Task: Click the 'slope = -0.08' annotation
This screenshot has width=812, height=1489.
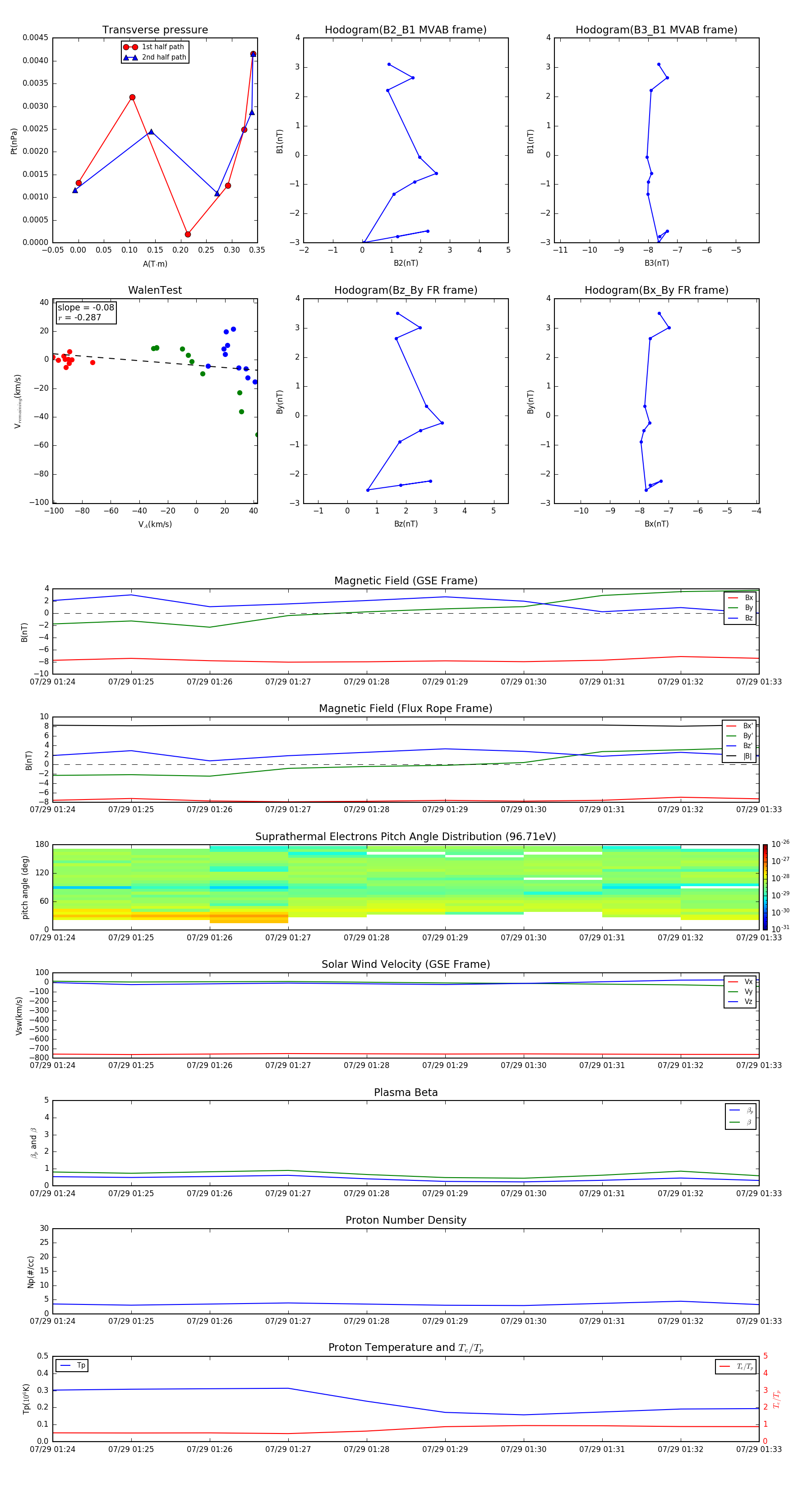Action: [86, 308]
